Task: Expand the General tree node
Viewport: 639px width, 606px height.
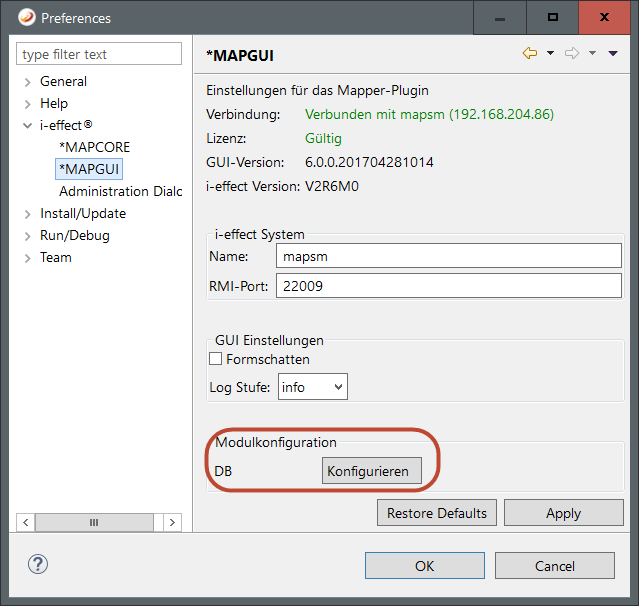Action: tap(27, 82)
